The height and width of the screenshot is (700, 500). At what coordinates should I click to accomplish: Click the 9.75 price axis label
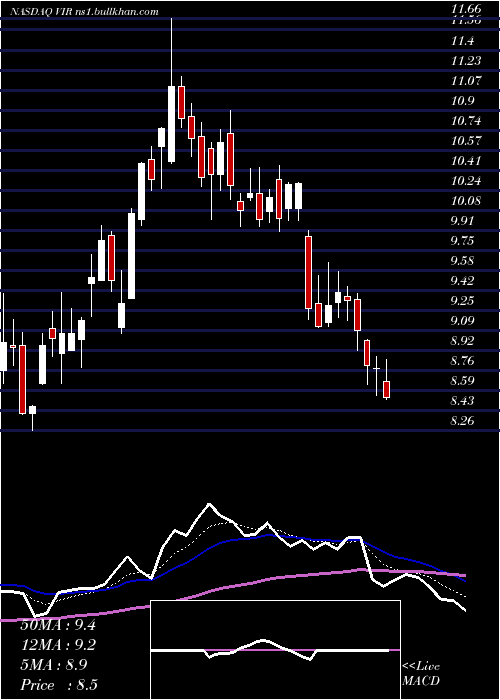coord(462,241)
